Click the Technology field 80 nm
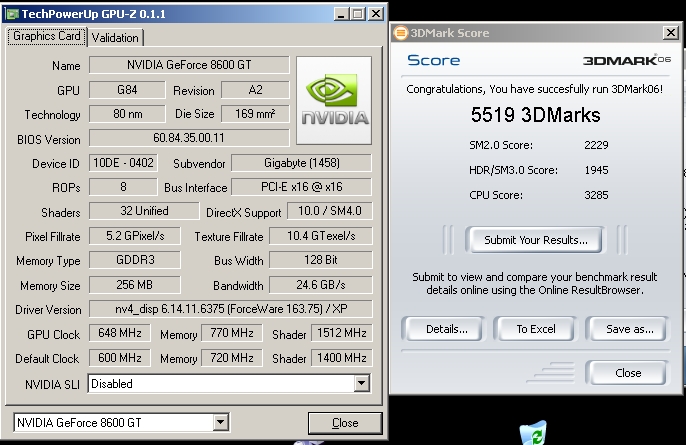This screenshot has width=686, height=445. click(127, 114)
